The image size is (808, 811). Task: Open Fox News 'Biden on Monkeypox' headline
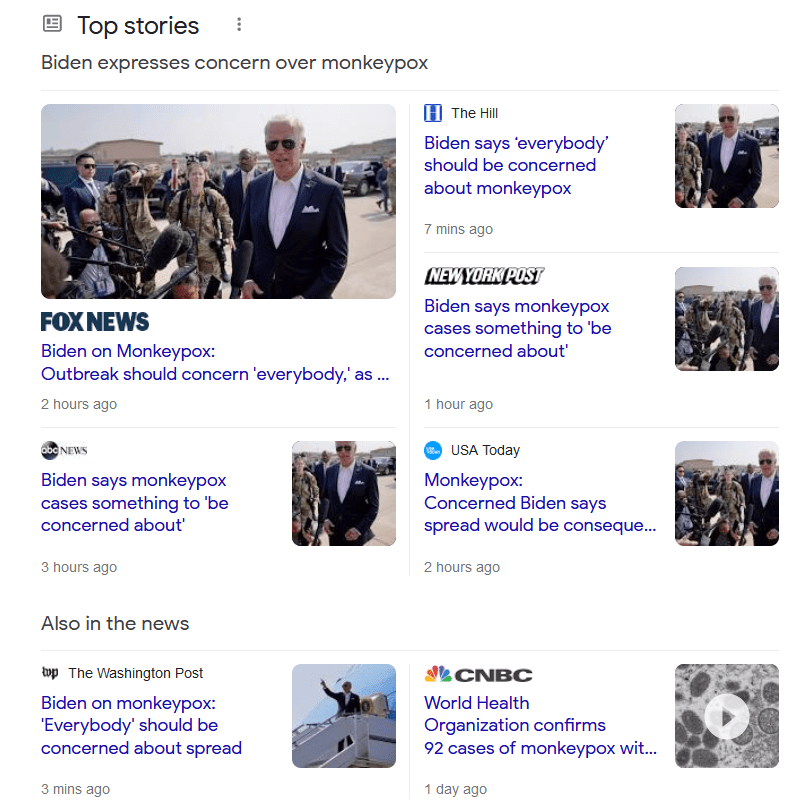coord(216,363)
